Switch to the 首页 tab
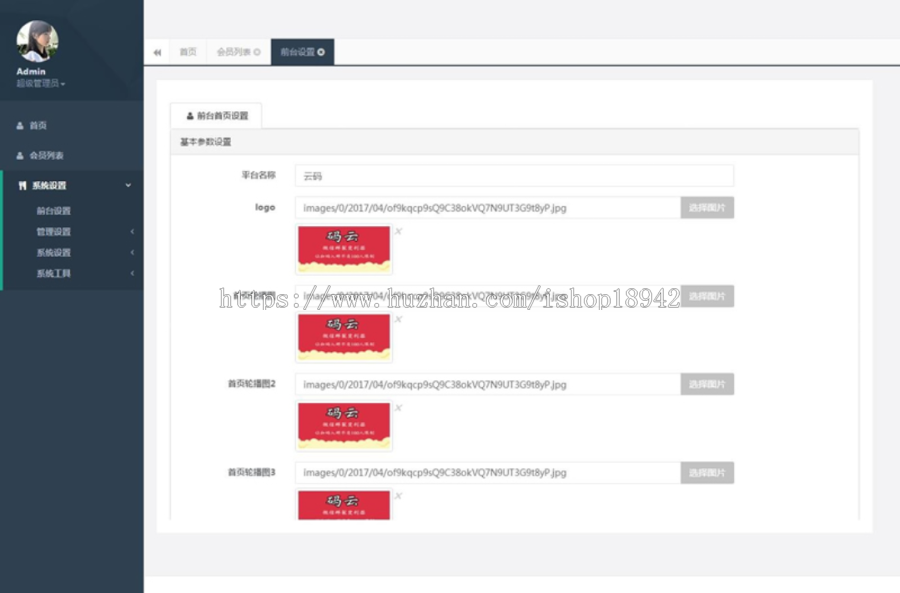900x593 pixels. click(x=188, y=52)
